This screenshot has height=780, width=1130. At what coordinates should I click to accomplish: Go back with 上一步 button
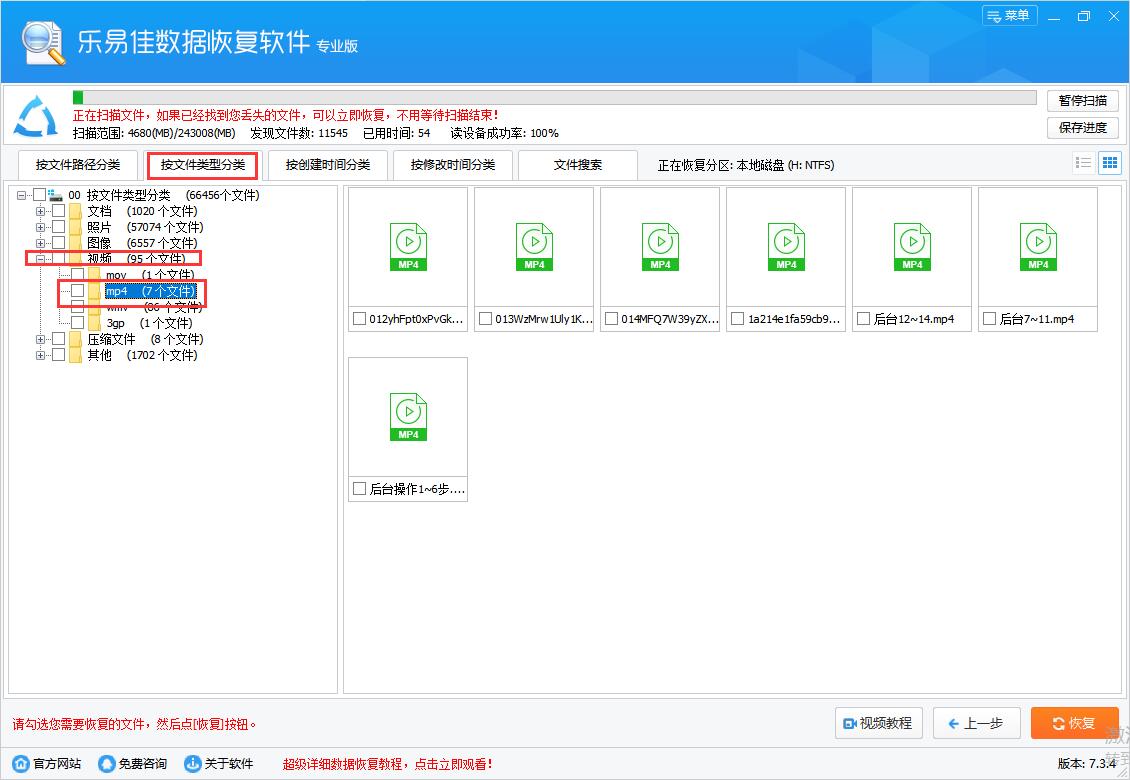[976, 723]
